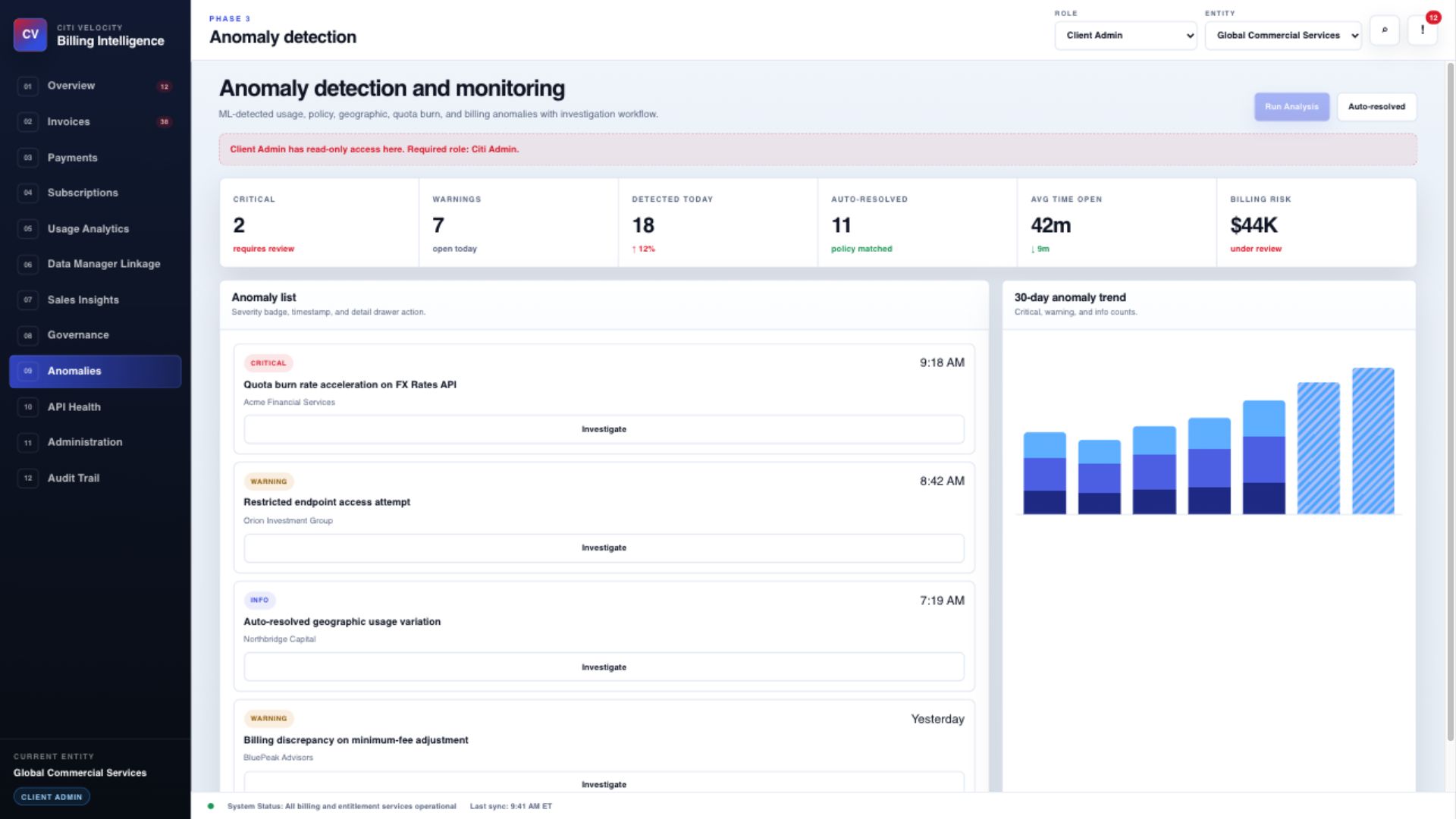
Task: Investigate the Billing discrepancy on minimum-fee adjustment
Action: [604, 783]
